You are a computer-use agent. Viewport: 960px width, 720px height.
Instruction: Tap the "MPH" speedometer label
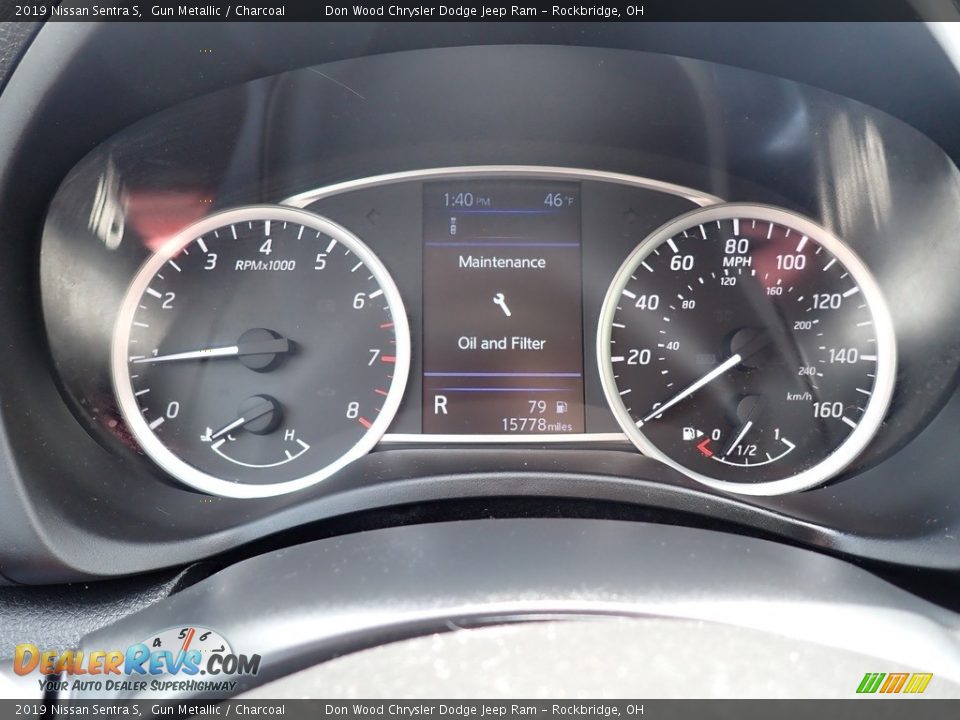pos(737,262)
